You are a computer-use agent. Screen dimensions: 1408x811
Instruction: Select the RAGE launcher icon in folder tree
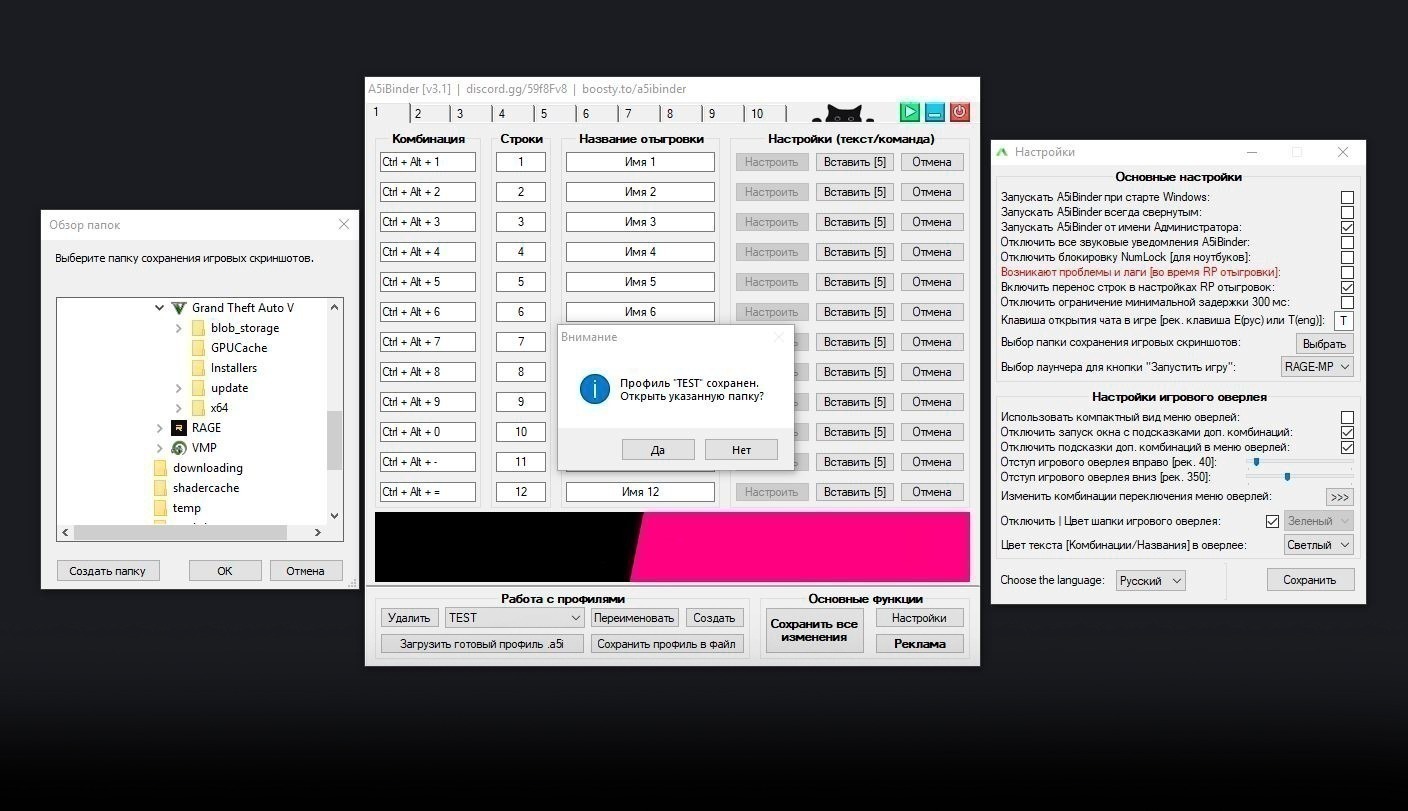point(179,428)
